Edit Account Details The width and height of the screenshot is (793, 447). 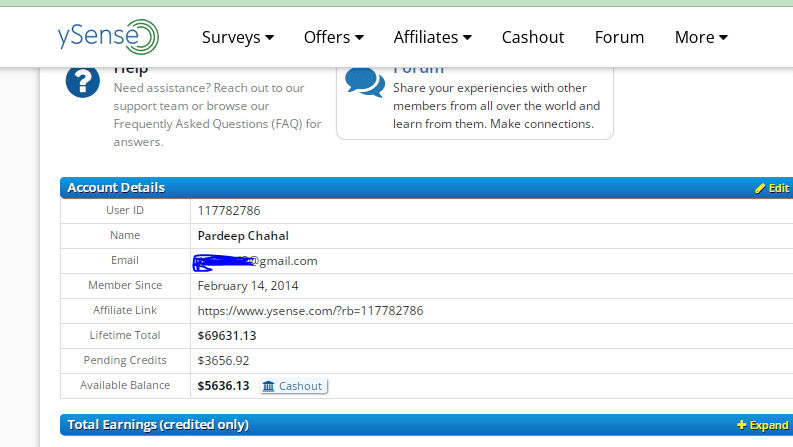[772, 188]
